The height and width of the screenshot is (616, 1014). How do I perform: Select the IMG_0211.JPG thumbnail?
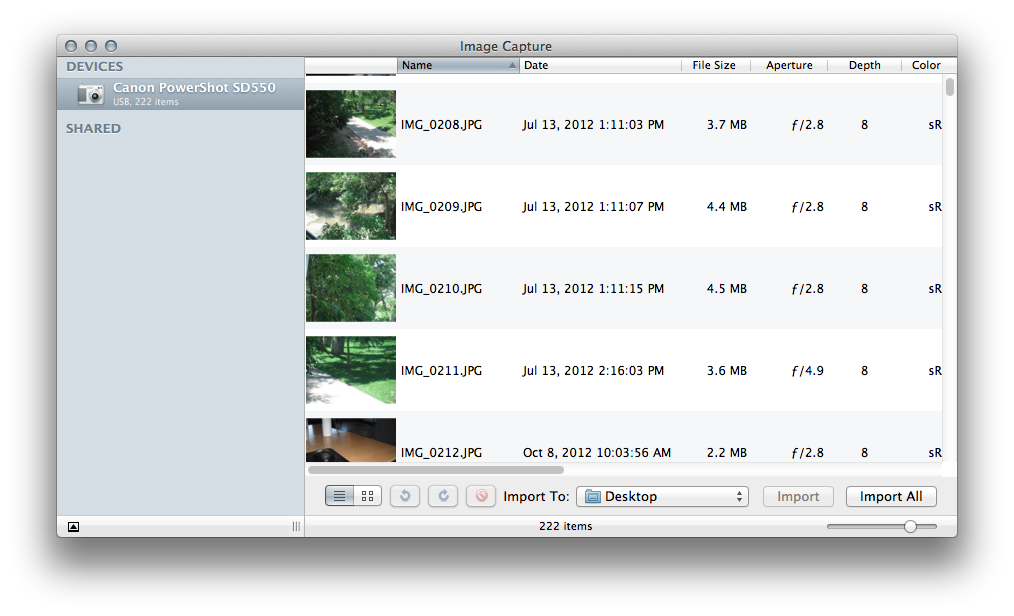click(x=351, y=370)
